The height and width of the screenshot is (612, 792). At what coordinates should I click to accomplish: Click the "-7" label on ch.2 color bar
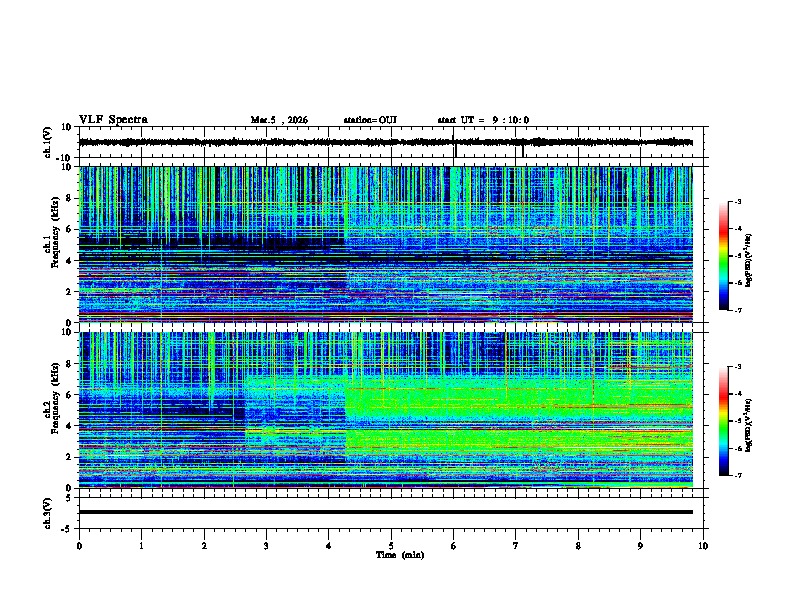pyautogui.click(x=737, y=476)
